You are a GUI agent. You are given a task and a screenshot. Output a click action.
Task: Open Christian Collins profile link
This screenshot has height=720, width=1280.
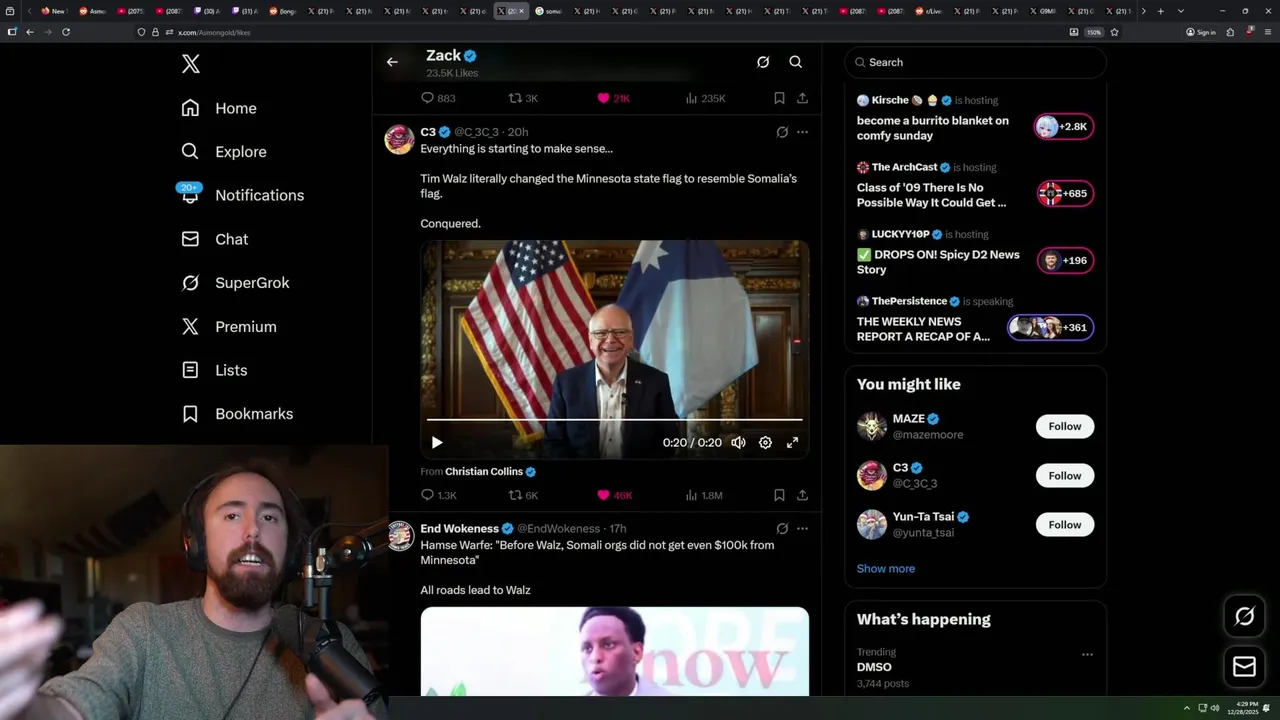point(484,472)
